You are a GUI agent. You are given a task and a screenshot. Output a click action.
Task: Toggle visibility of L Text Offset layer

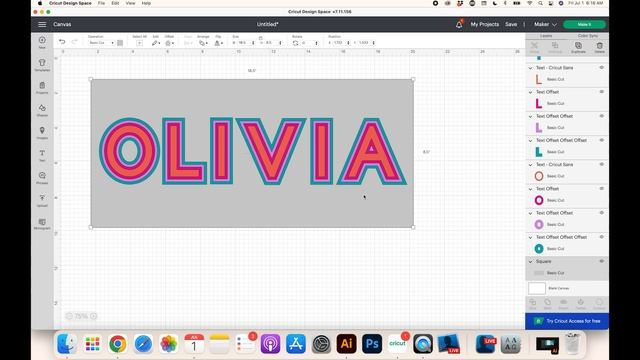click(x=602, y=92)
